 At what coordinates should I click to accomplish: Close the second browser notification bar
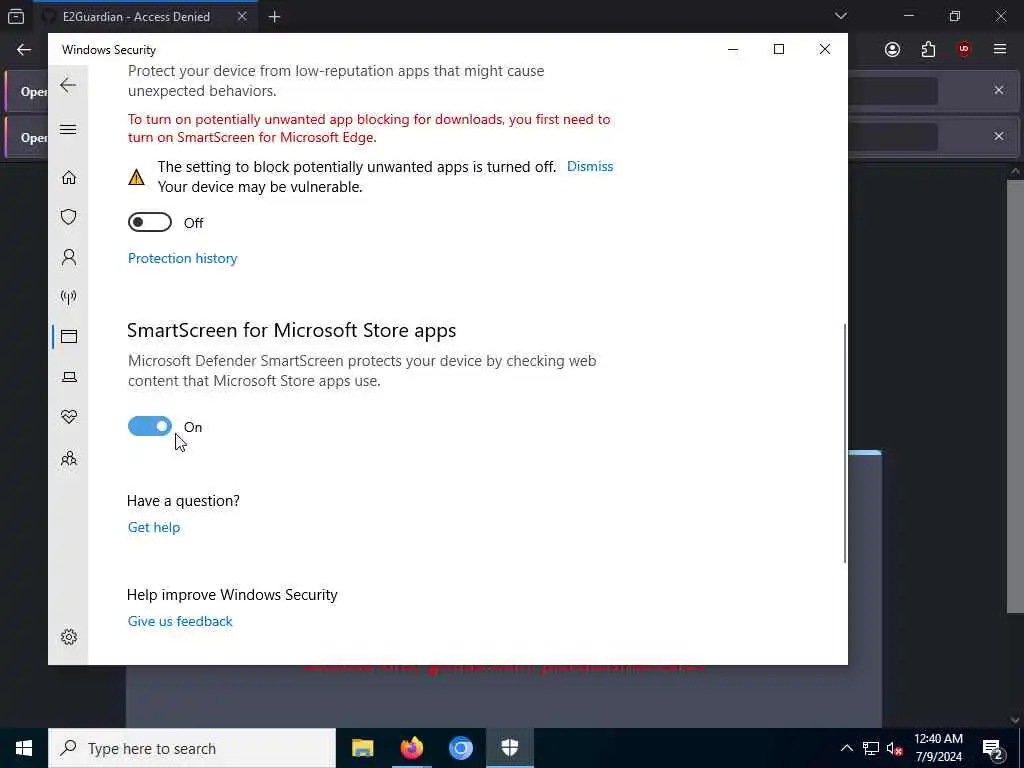click(x=999, y=136)
